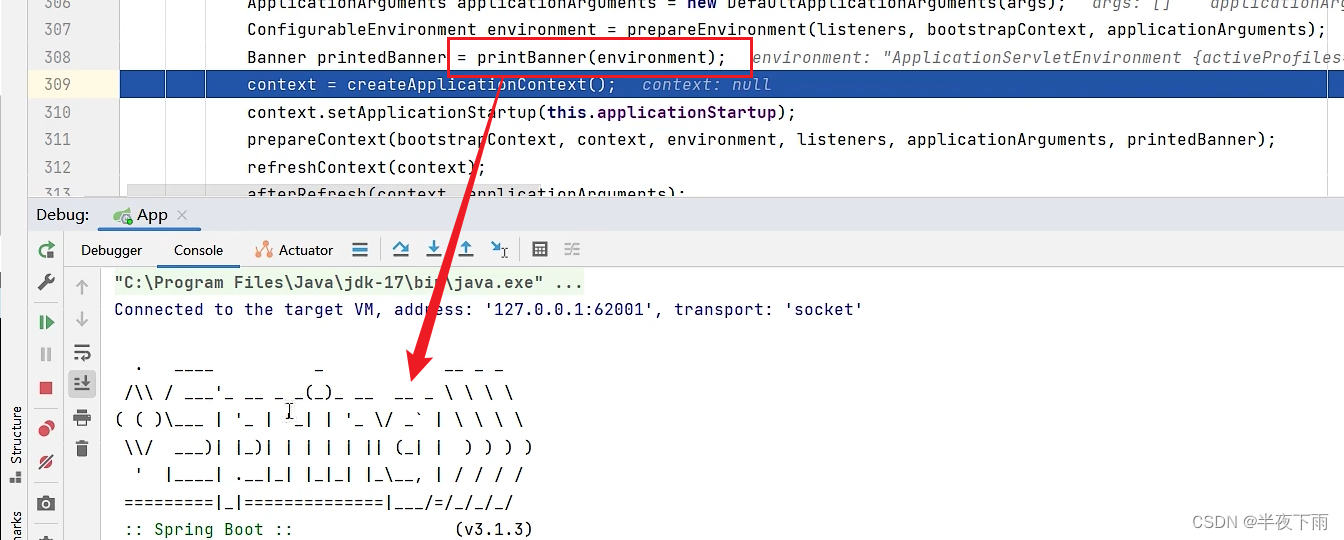1344x540 pixels.
Task: Toggle soft-wrap in the console
Action: 82,352
